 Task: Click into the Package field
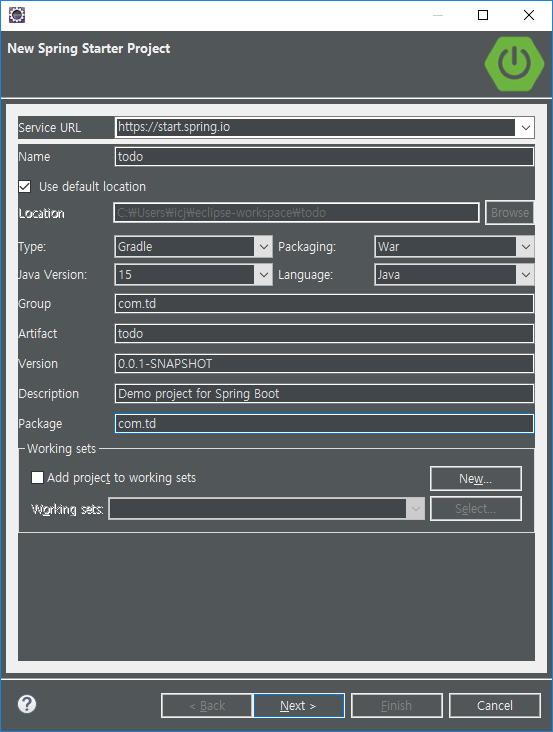click(x=324, y=423)
